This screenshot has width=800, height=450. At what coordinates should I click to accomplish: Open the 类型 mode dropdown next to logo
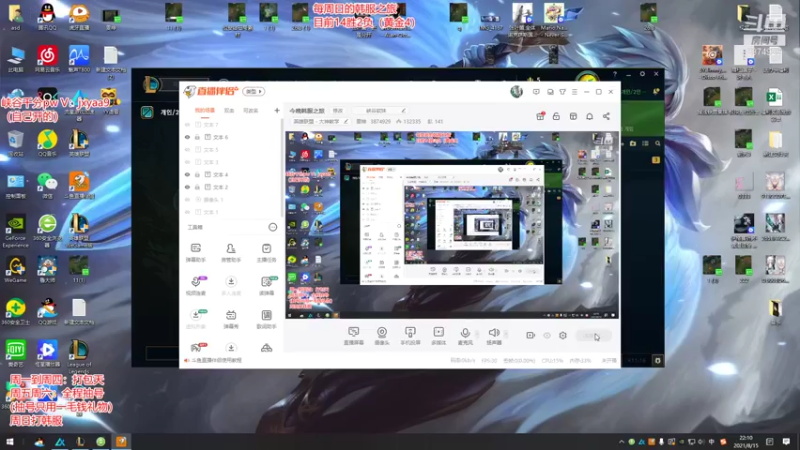point(254,91)
